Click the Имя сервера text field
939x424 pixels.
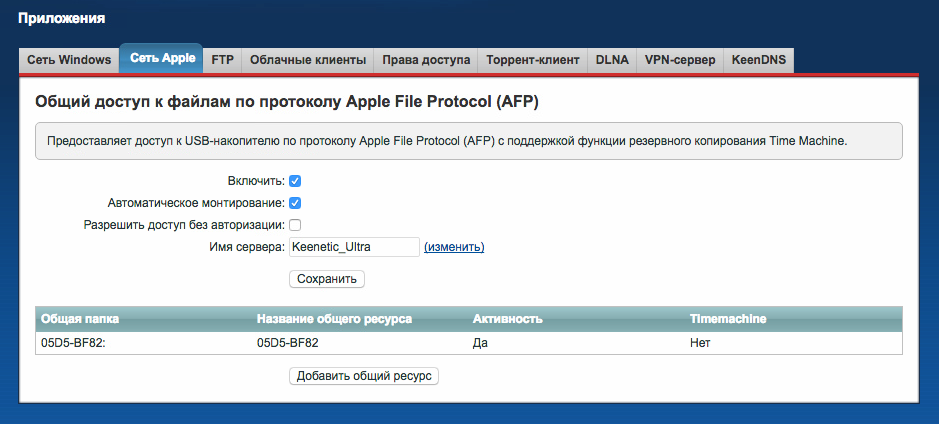[x=354, y=247]
